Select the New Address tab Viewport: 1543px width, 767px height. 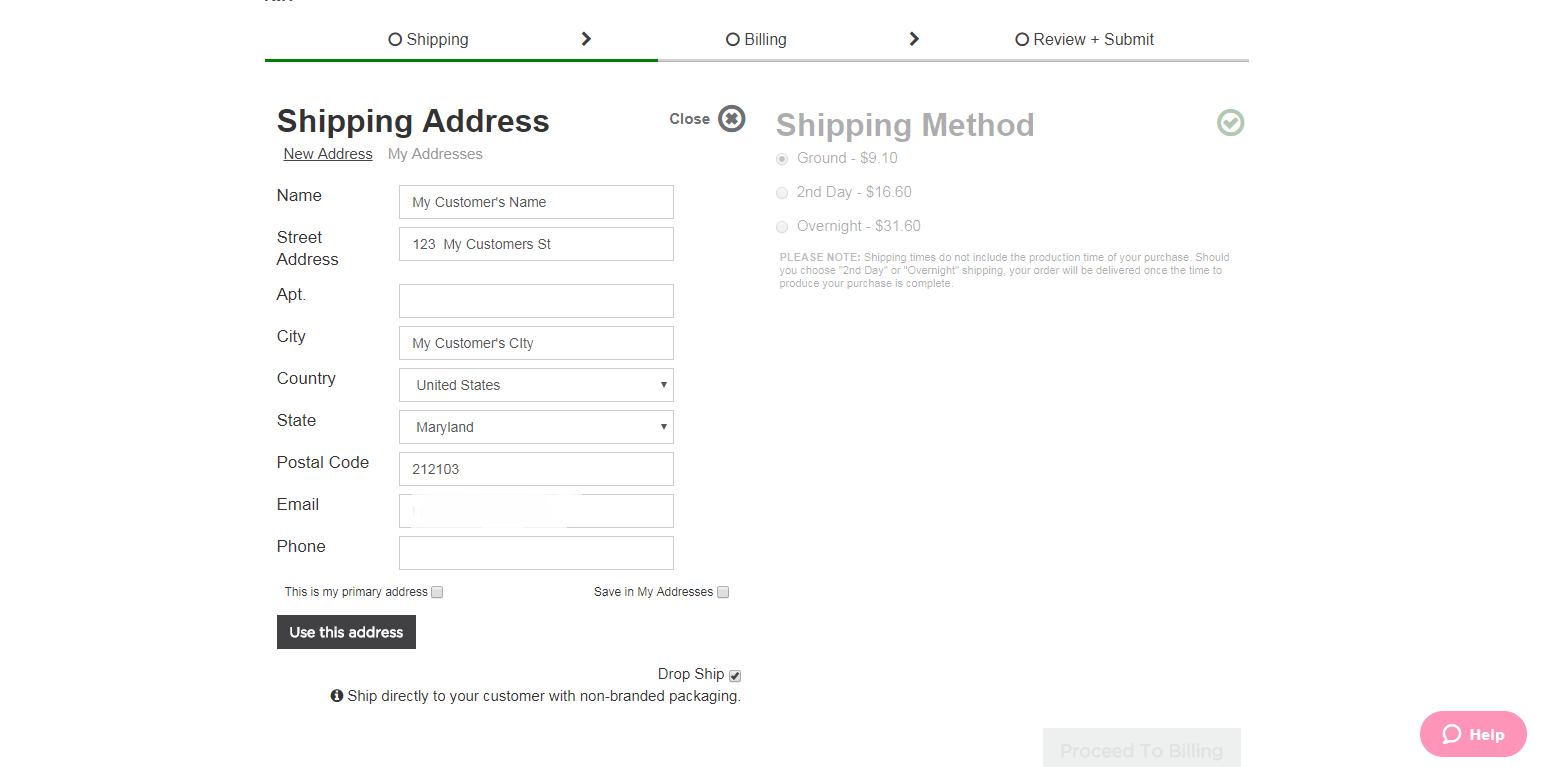coord(328,154)
